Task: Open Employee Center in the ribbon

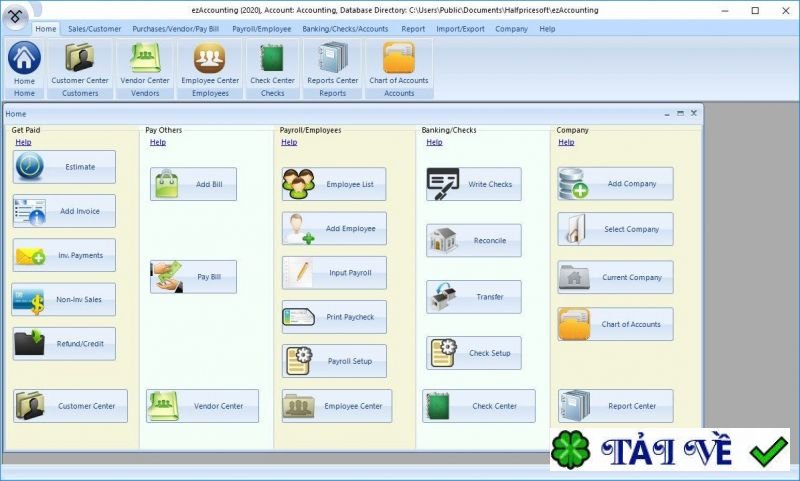Action: [x=210, y=64]
